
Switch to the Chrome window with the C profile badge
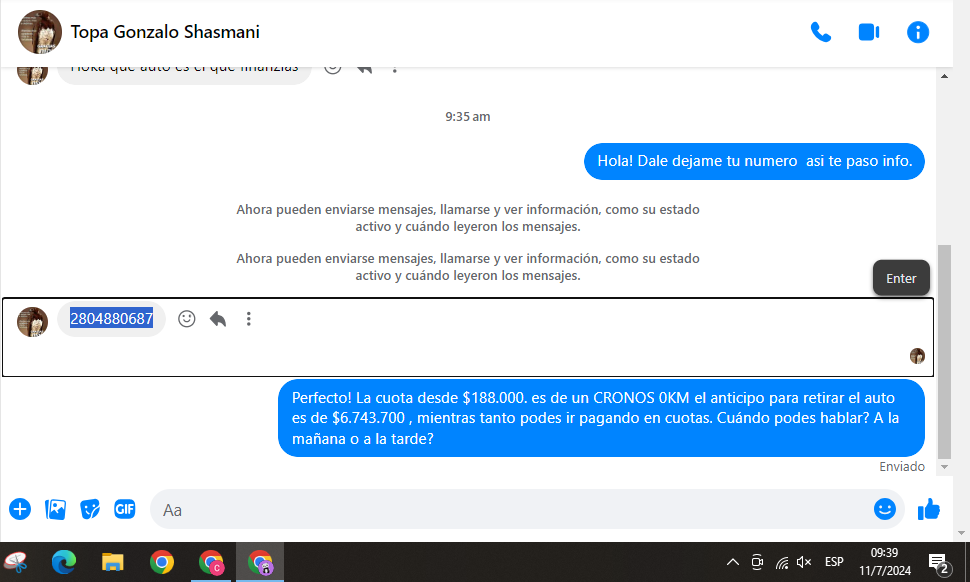[x=211, y=562]
